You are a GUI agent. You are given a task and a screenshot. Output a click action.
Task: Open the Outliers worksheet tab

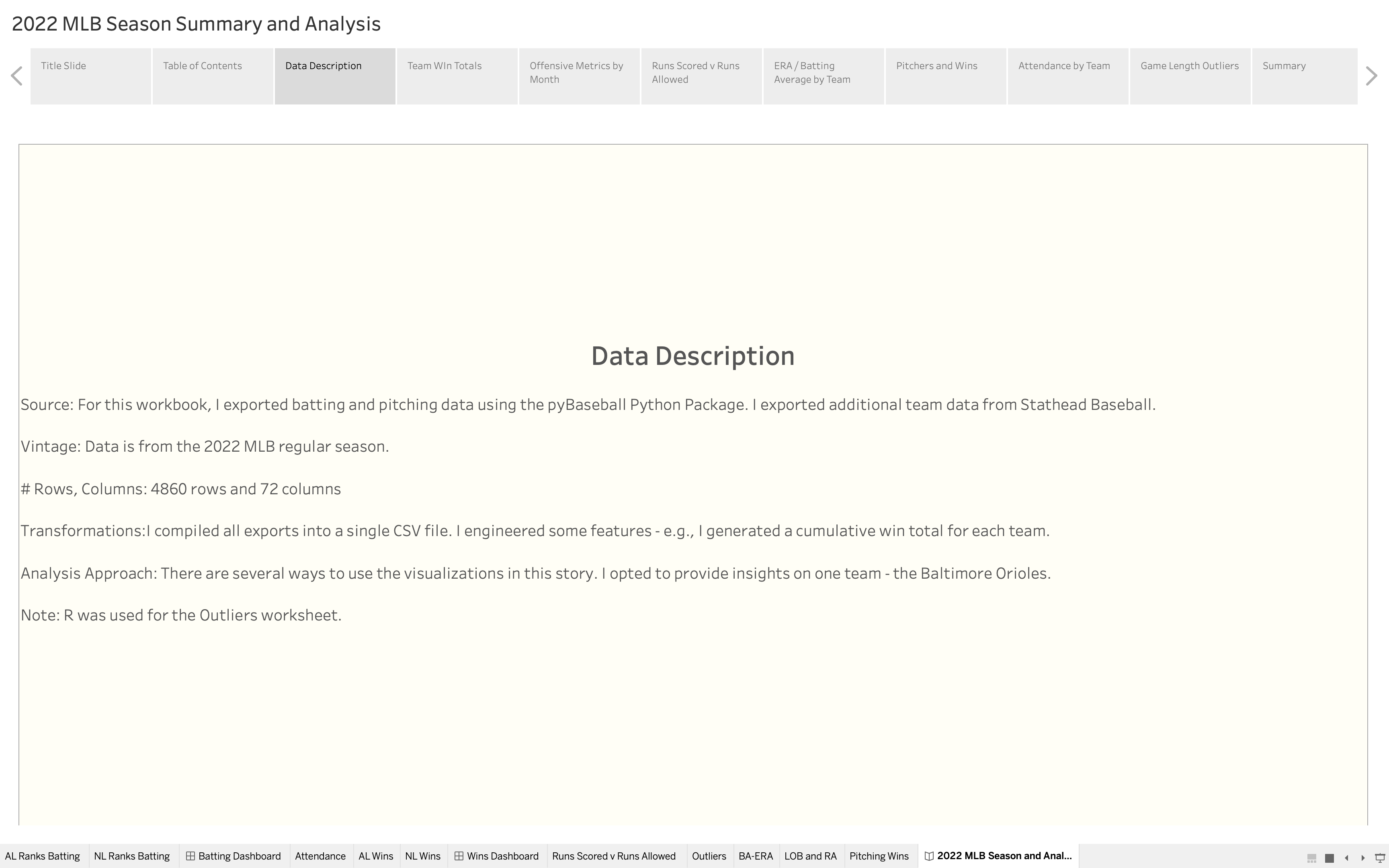709,856
